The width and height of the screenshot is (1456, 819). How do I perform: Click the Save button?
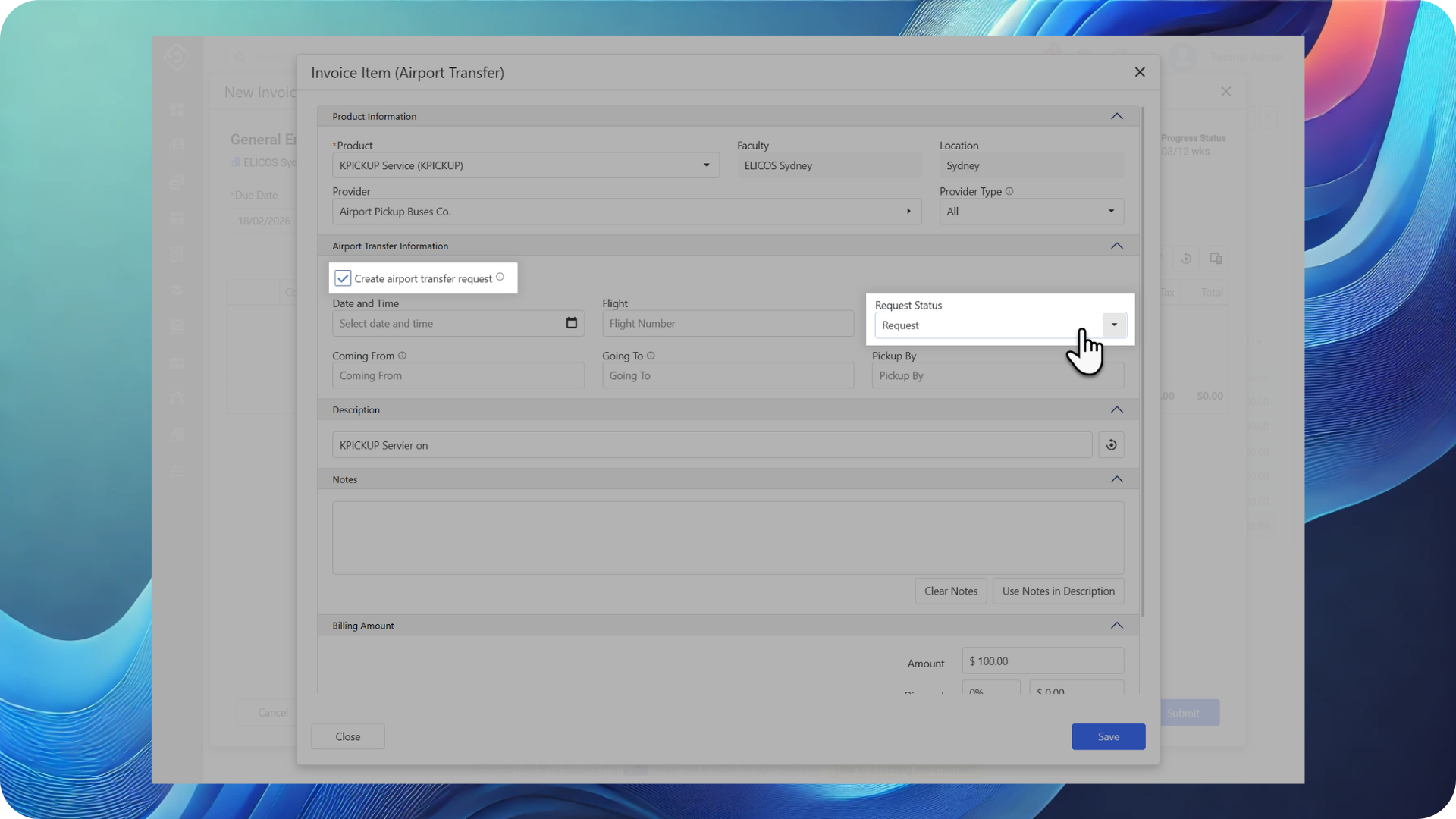click(1108, 736)
